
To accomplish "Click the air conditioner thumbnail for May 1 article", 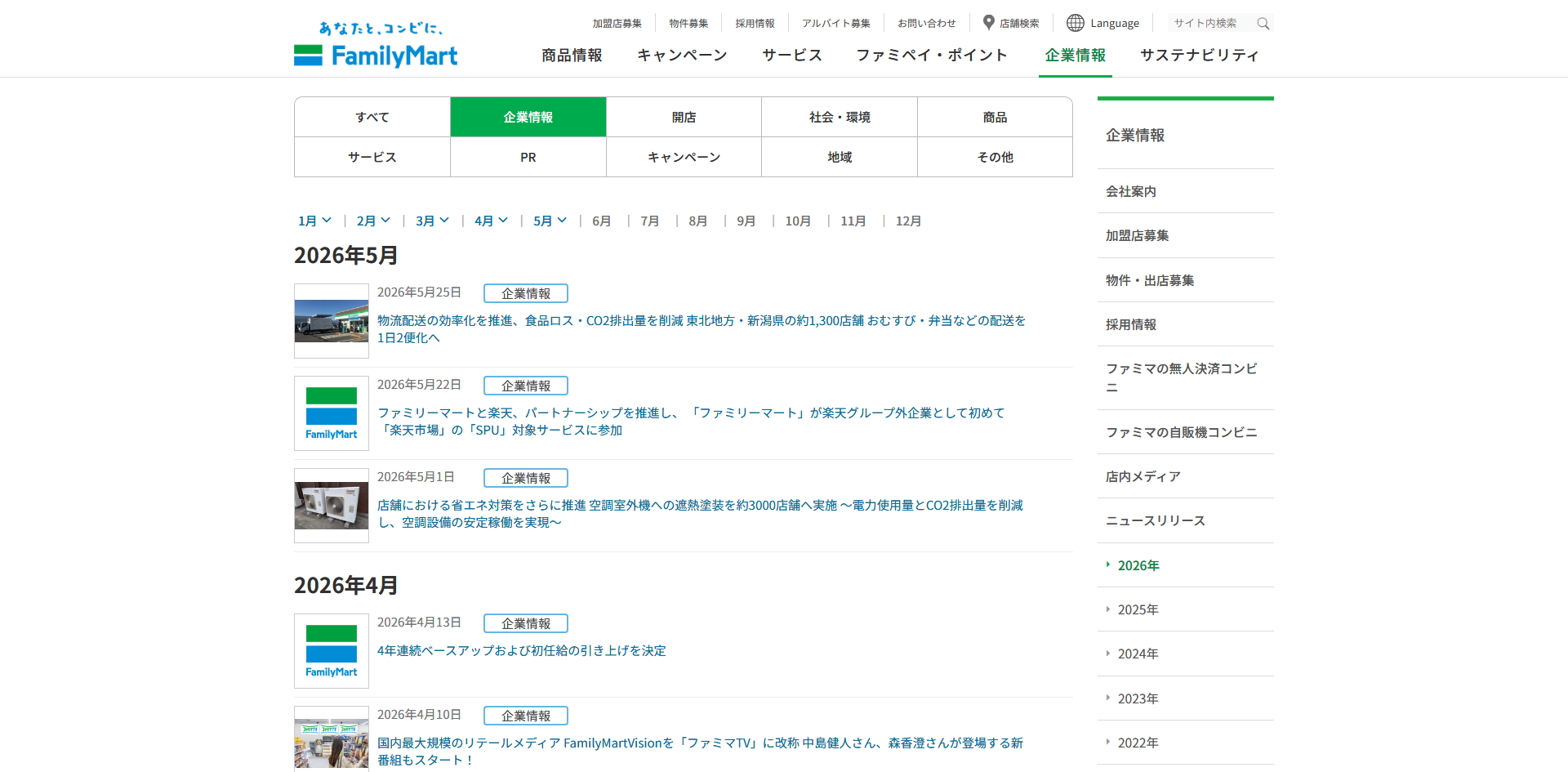I will point(332,506).
